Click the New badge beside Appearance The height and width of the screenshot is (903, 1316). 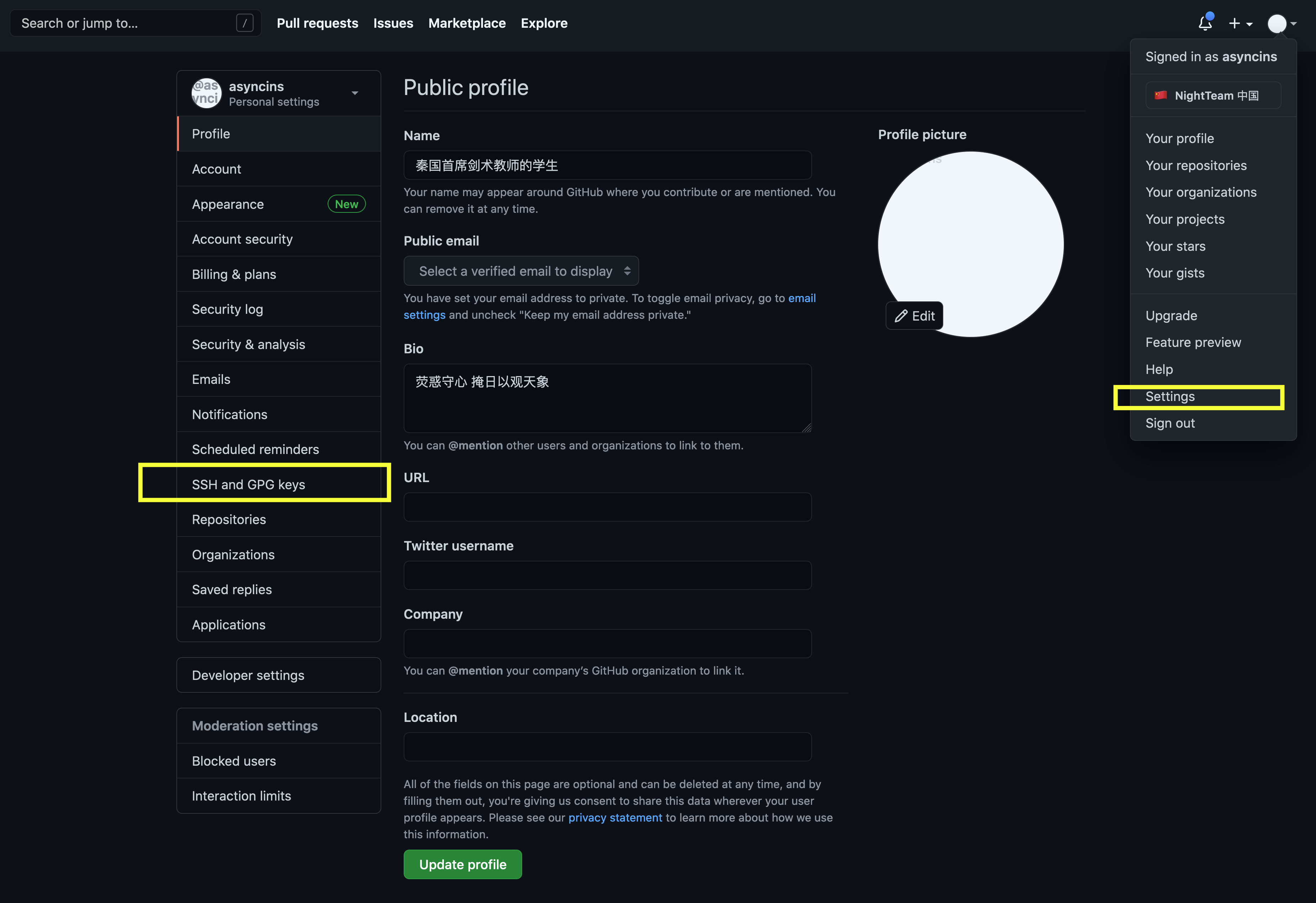click(346, 204)
